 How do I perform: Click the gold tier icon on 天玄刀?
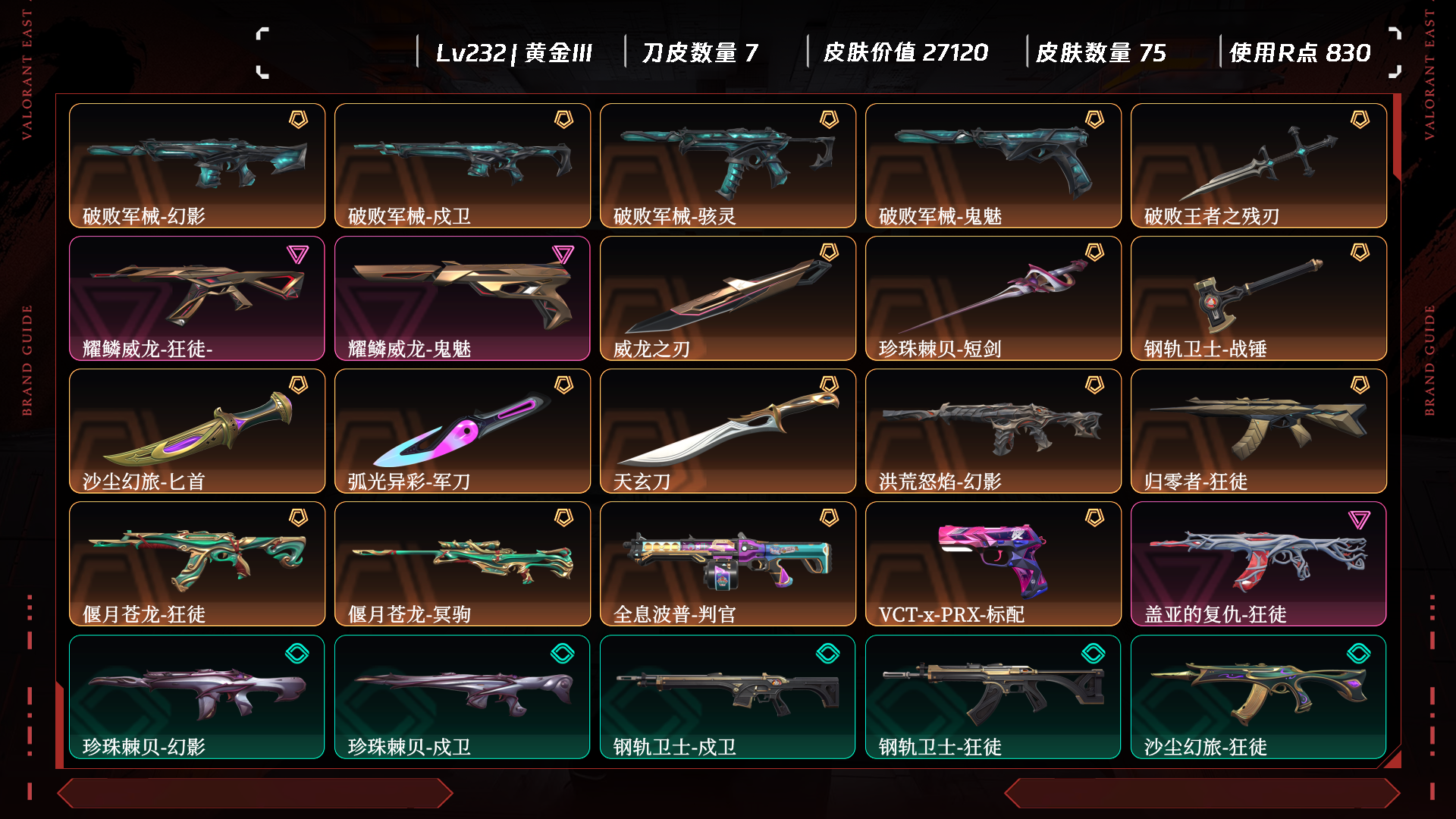coord(829,385)
